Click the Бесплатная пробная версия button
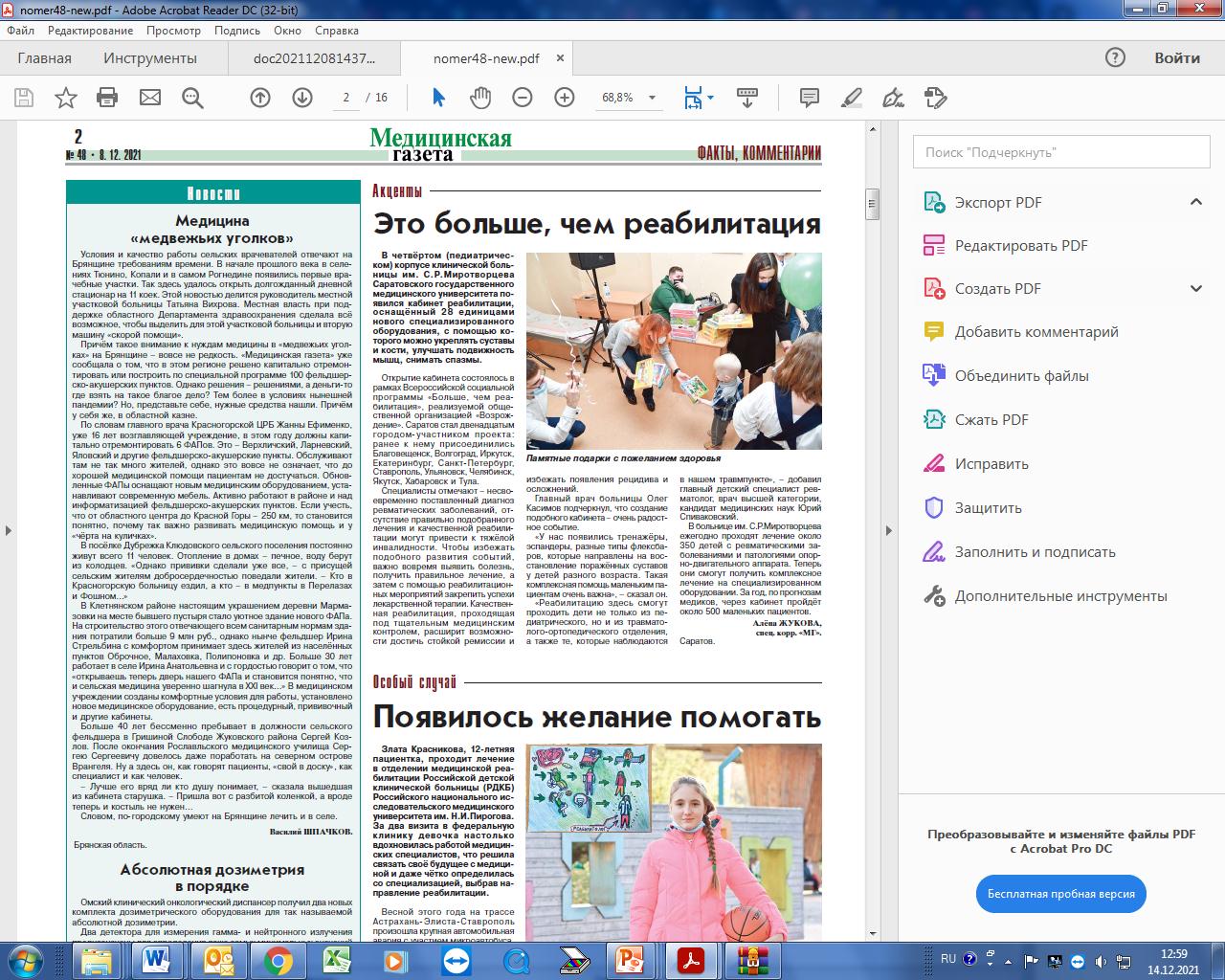This screenshot has width=1225, height=980. (x=1061, y=894)
